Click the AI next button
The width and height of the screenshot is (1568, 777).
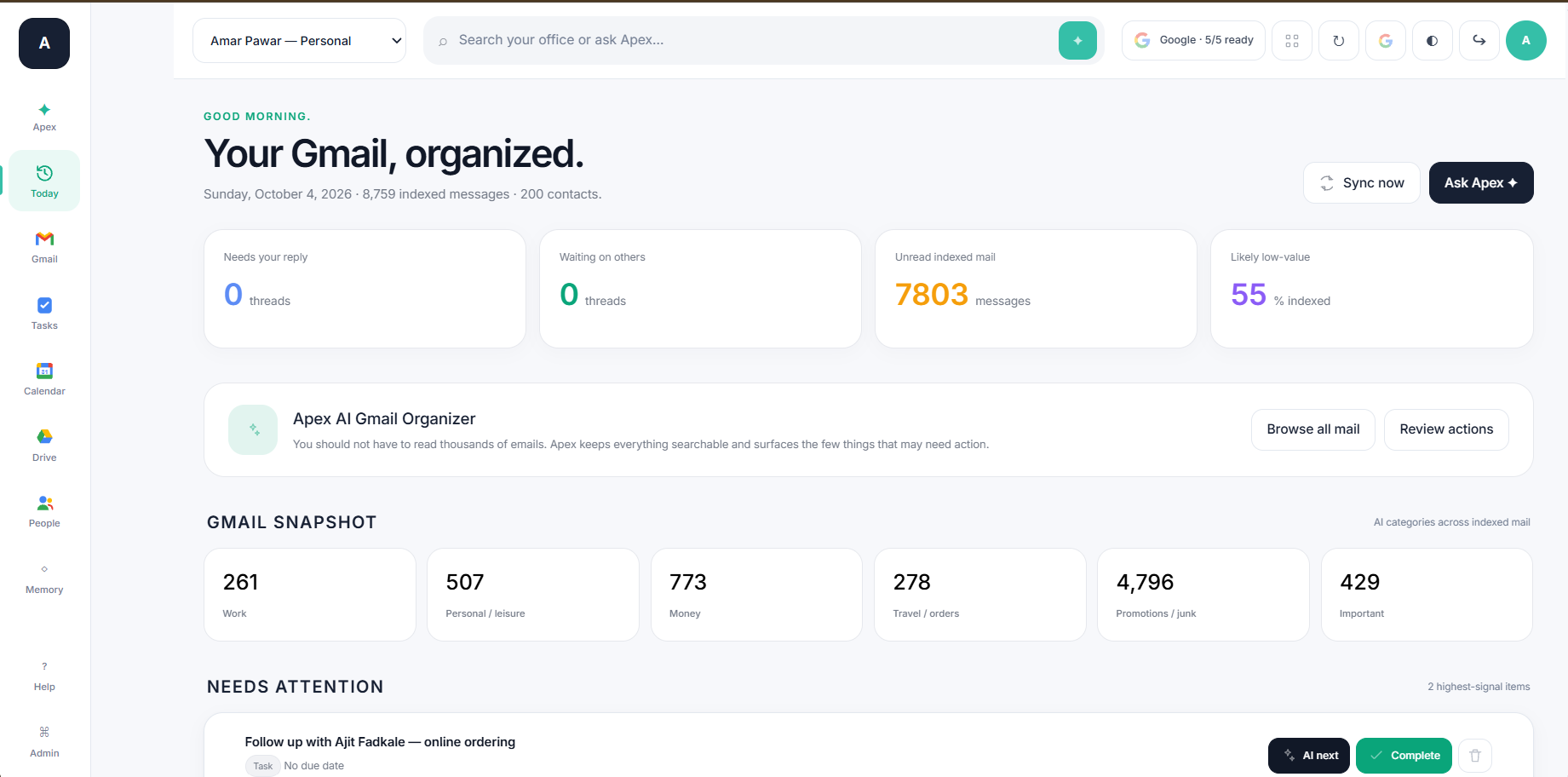tap(1309, 756)
